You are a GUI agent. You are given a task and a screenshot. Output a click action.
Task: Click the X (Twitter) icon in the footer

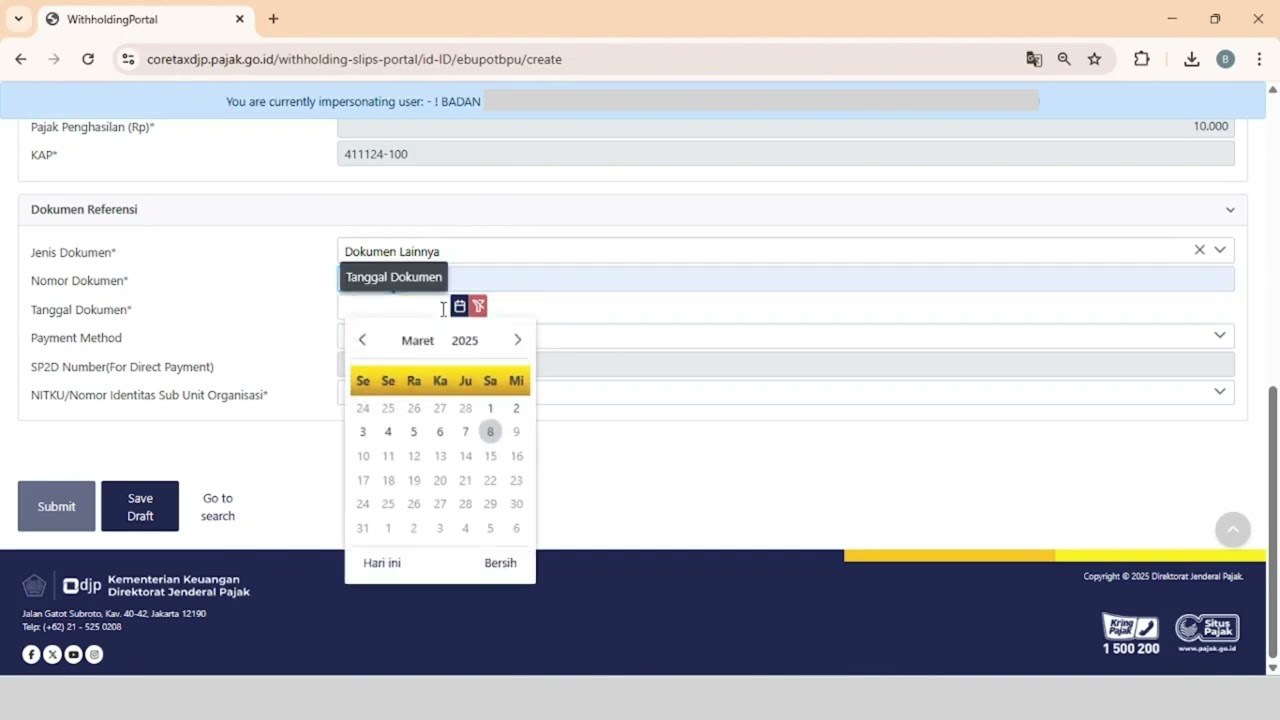[52, 655]
